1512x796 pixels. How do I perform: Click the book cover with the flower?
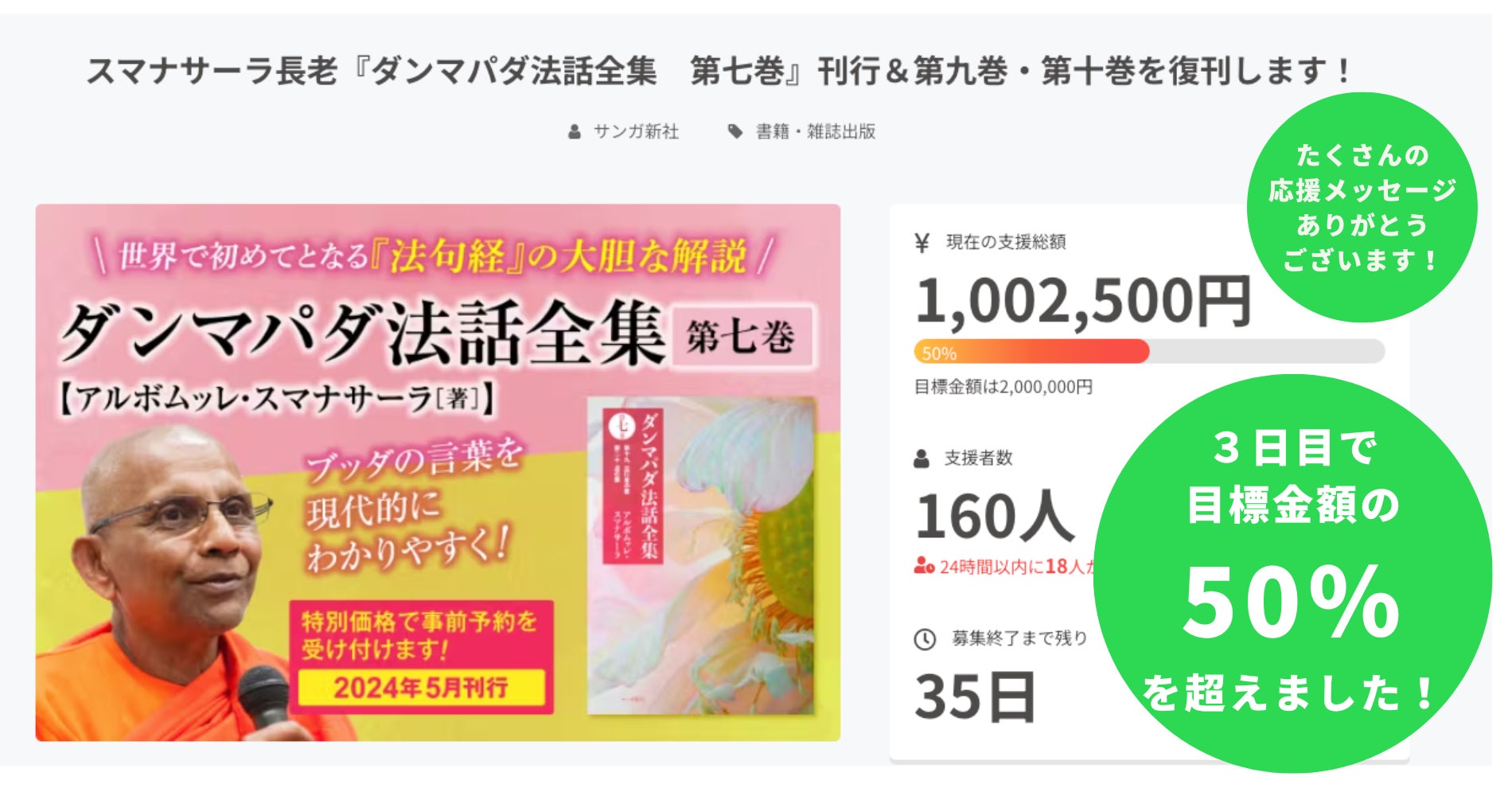pyautogui.click(x=702, y=557)
